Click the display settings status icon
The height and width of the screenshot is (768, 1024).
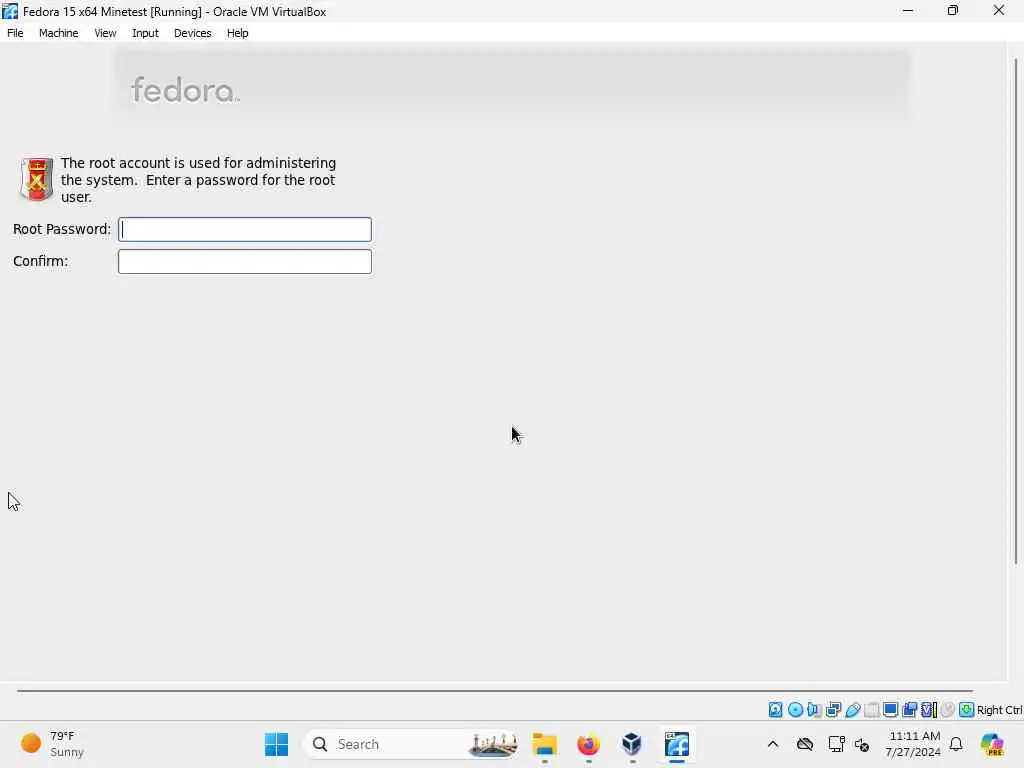pyautogui.click(x=890, y=710)
